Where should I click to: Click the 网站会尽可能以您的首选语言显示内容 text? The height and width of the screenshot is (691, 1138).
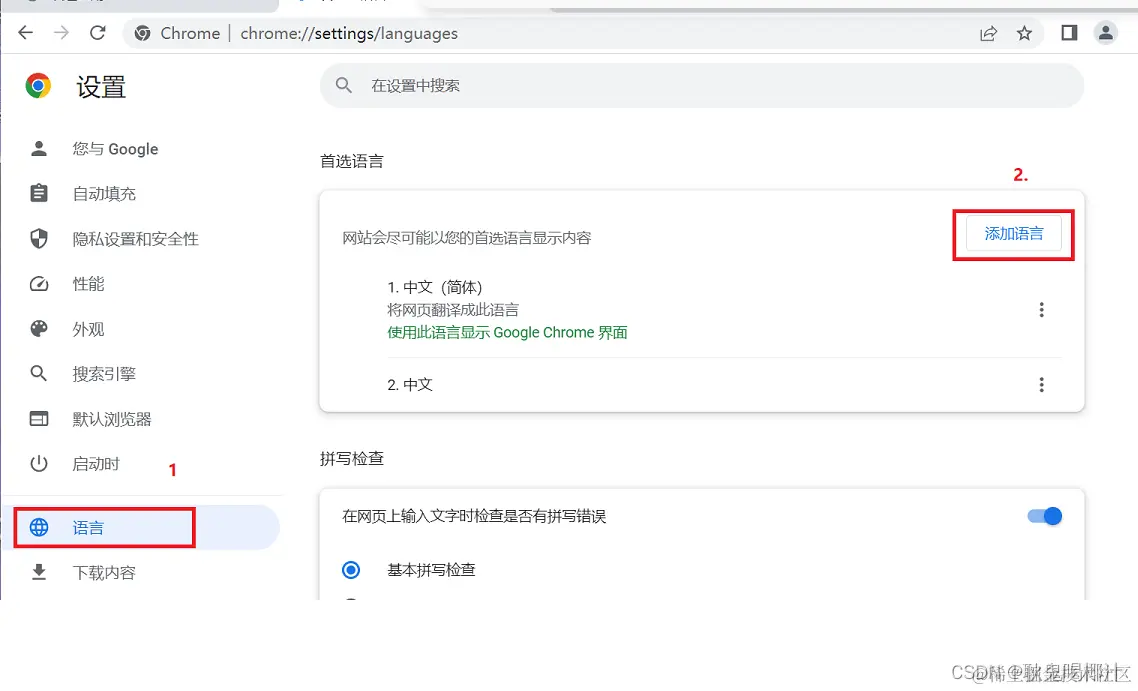(x=467, y=238)
